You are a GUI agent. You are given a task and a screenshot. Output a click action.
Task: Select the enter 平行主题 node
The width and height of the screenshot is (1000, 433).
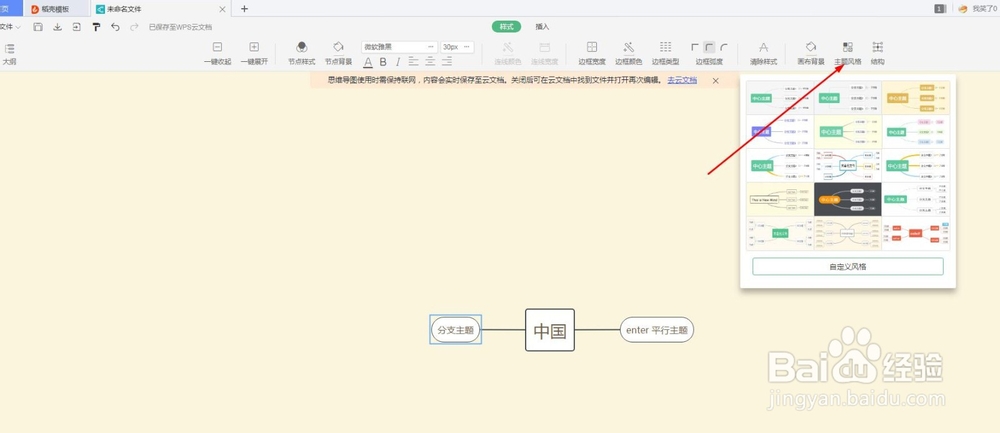point(657,330)
